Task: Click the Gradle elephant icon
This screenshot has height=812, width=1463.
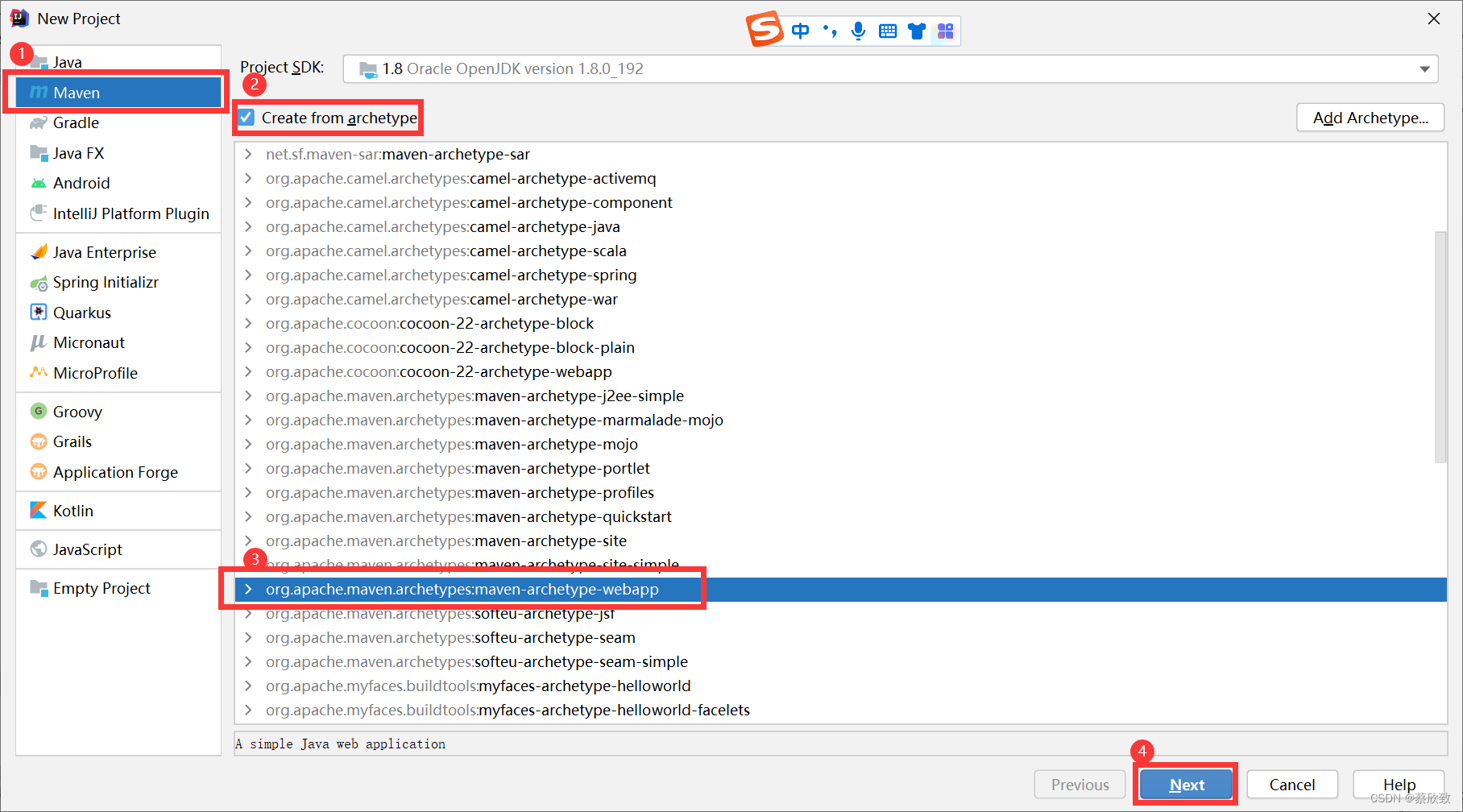Action: pyautogui.click(x=38, y=122)
